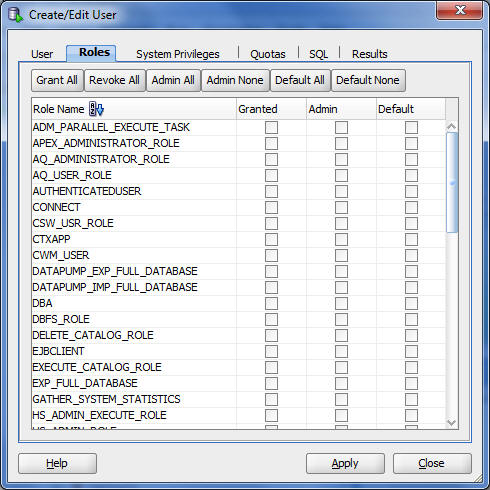Check Admin for CWM_USER role
This screenshot has height=490, width=490.
coord(341,256)
